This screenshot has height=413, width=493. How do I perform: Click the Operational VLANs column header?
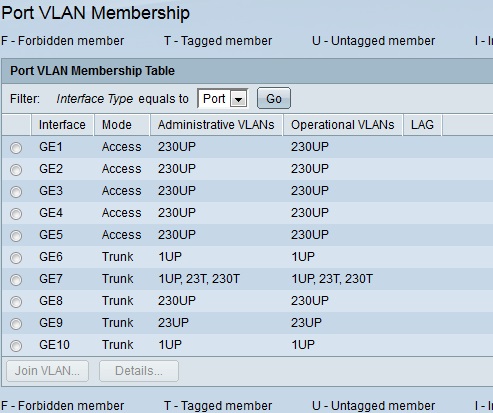(x=343, y=125)
